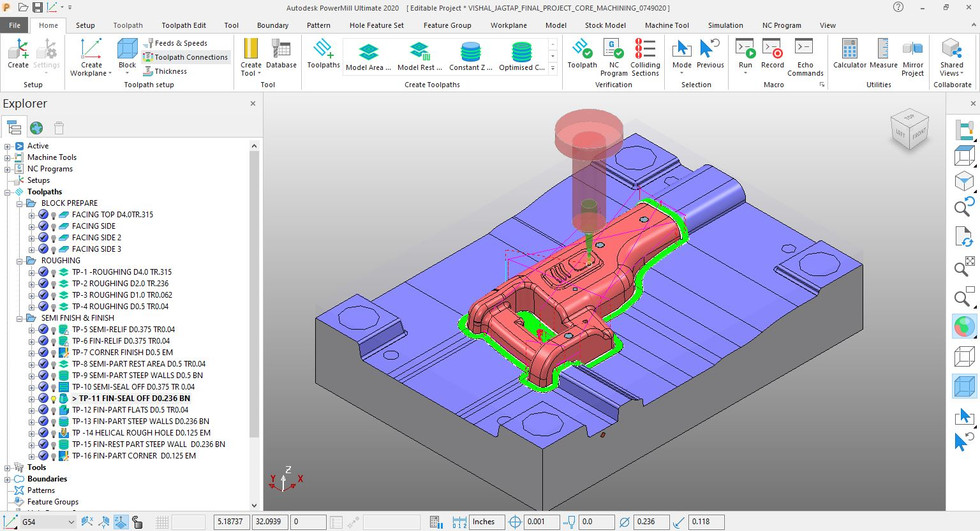This screenshot has height=531, width=980.
Task: Collapse the ROUGHING folder
Action: click(20, 261)
